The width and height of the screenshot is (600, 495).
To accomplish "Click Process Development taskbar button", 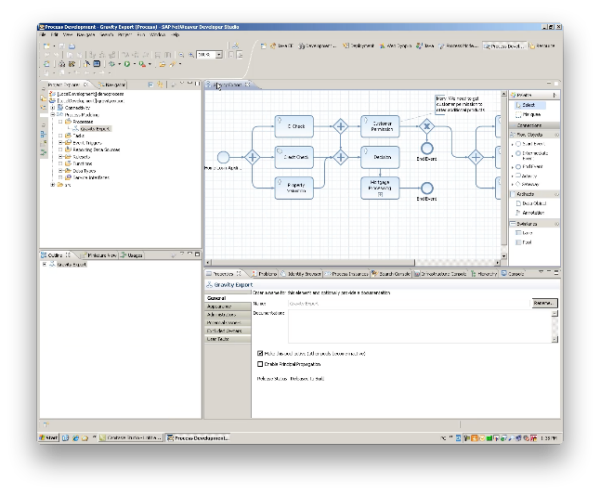I will [198, 438].
